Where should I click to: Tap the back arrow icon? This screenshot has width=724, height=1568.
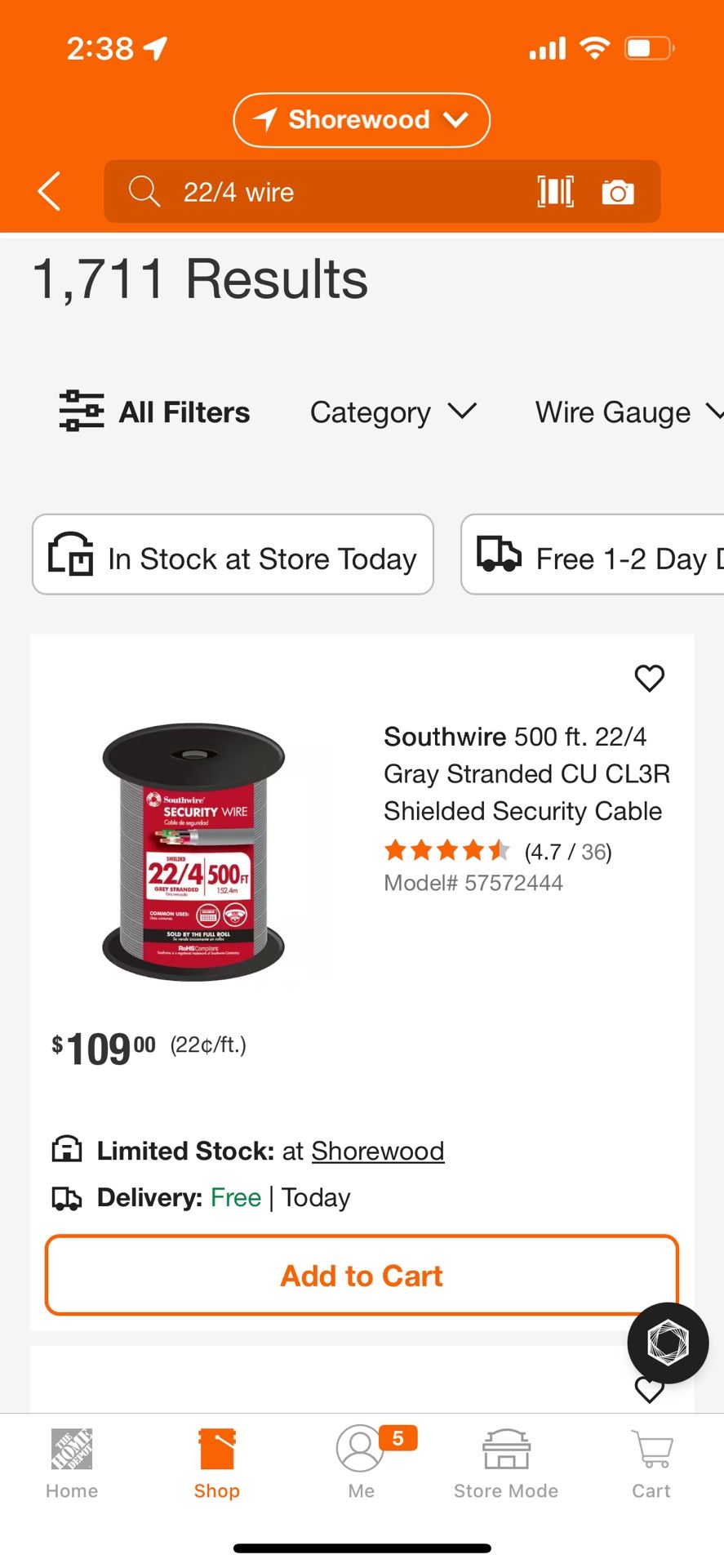49,192
